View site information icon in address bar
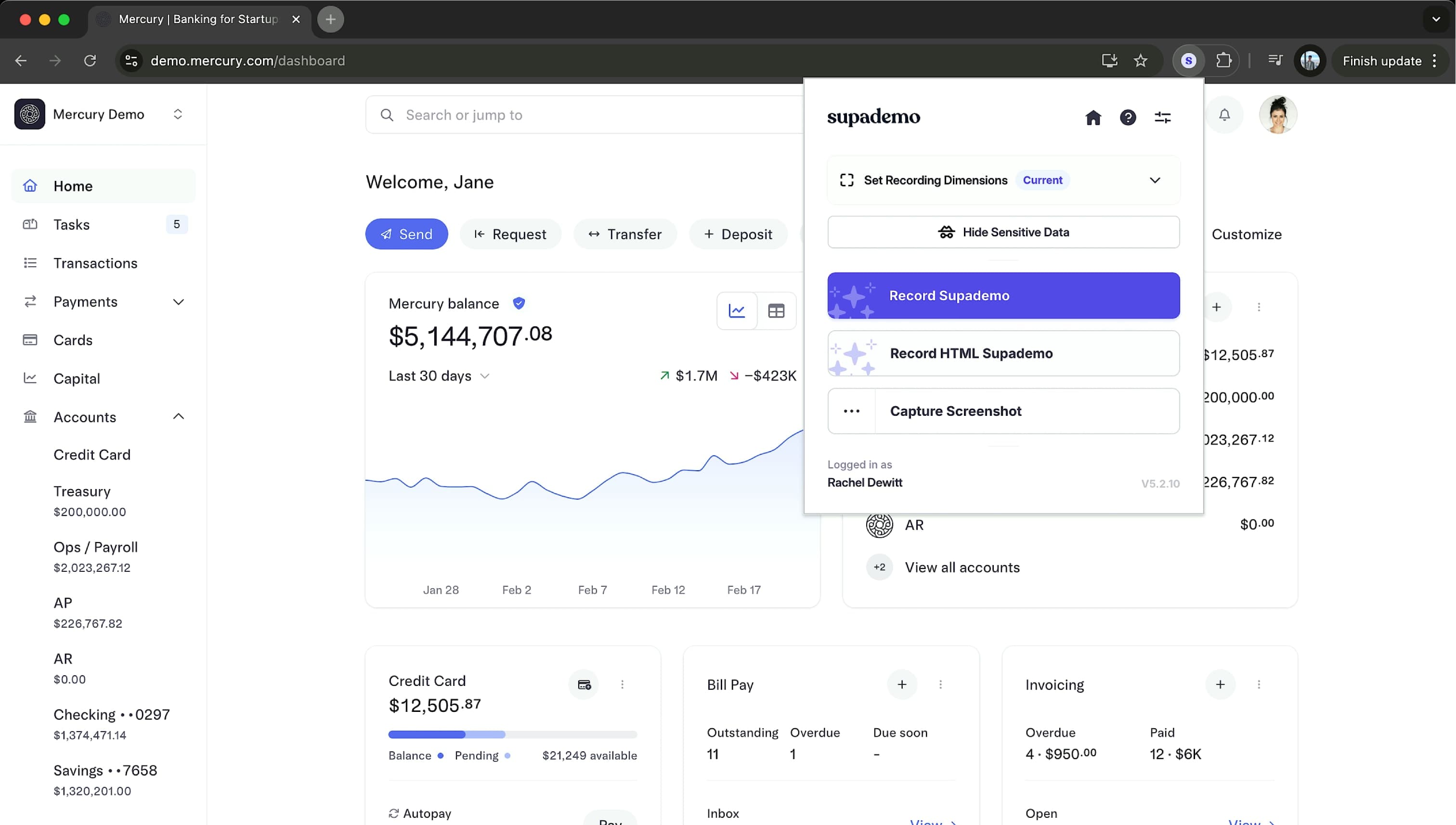Image resolution: width=1456 pixels, height=825 pixels. tap(131, 61)
